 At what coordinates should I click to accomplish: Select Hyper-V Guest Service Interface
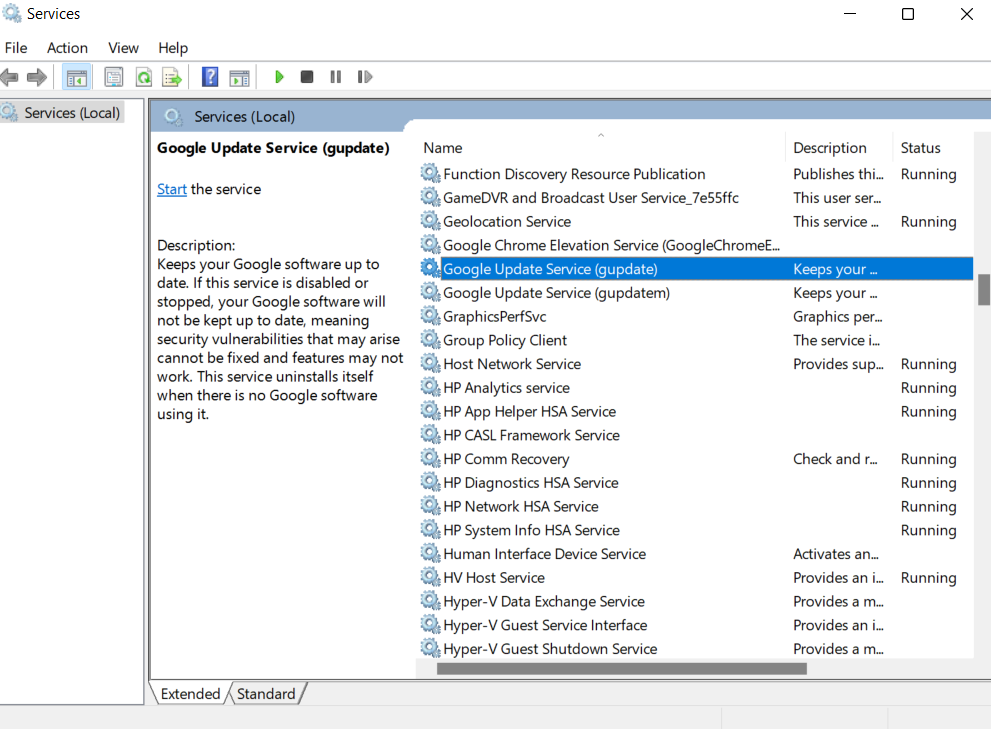tap(695, 625)
